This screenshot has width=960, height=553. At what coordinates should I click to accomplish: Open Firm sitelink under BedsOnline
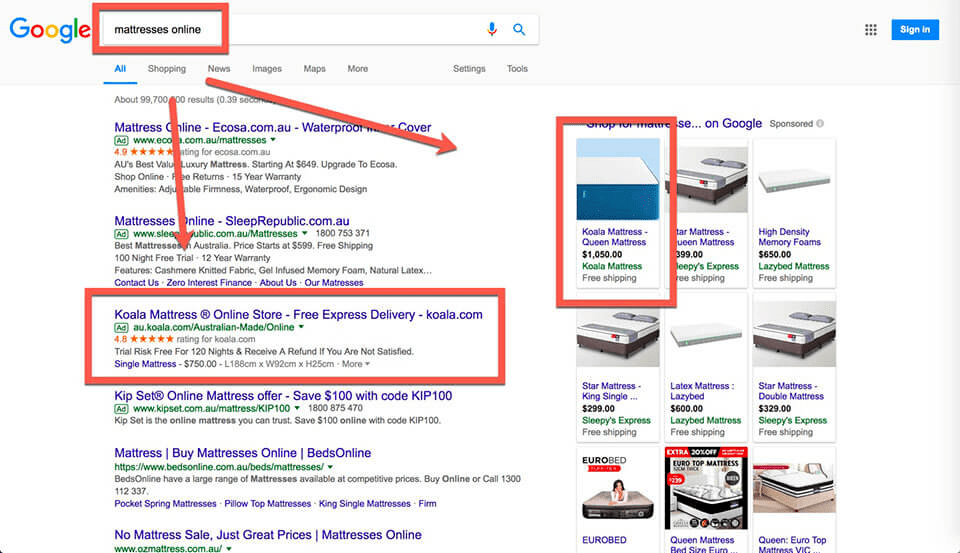(427, 503)
